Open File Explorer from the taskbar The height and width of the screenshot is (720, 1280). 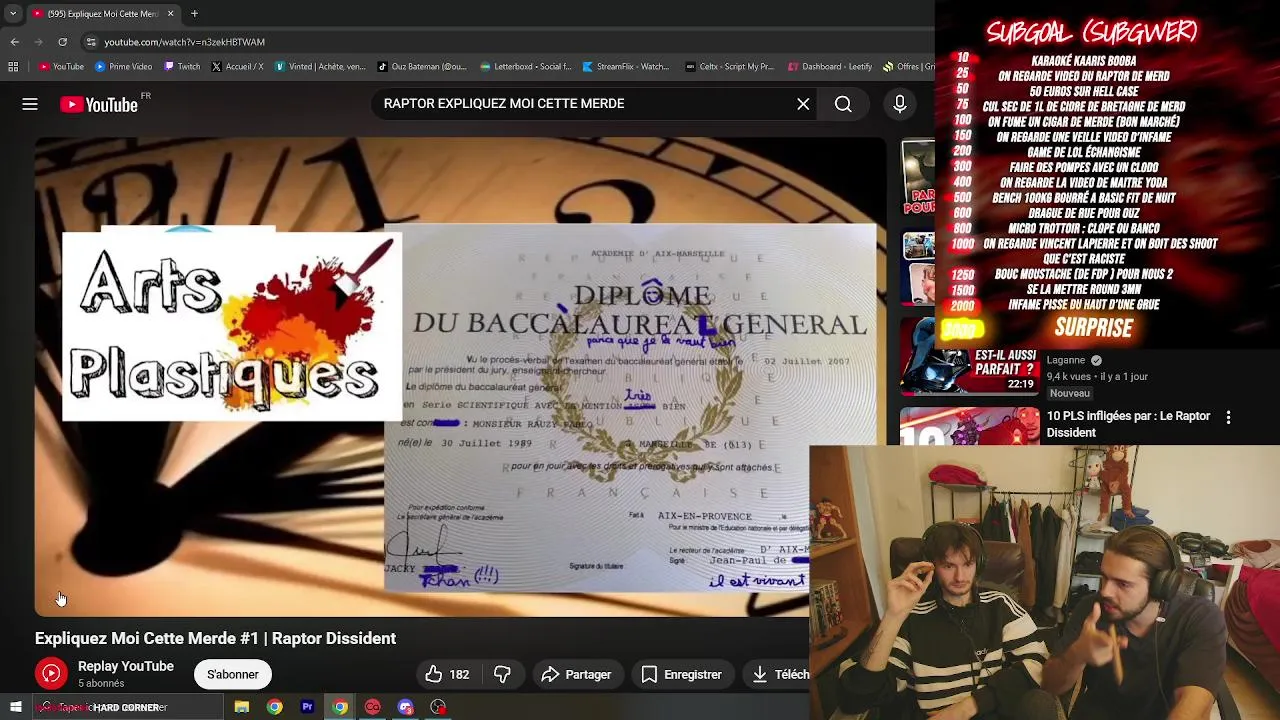point(241,707)
